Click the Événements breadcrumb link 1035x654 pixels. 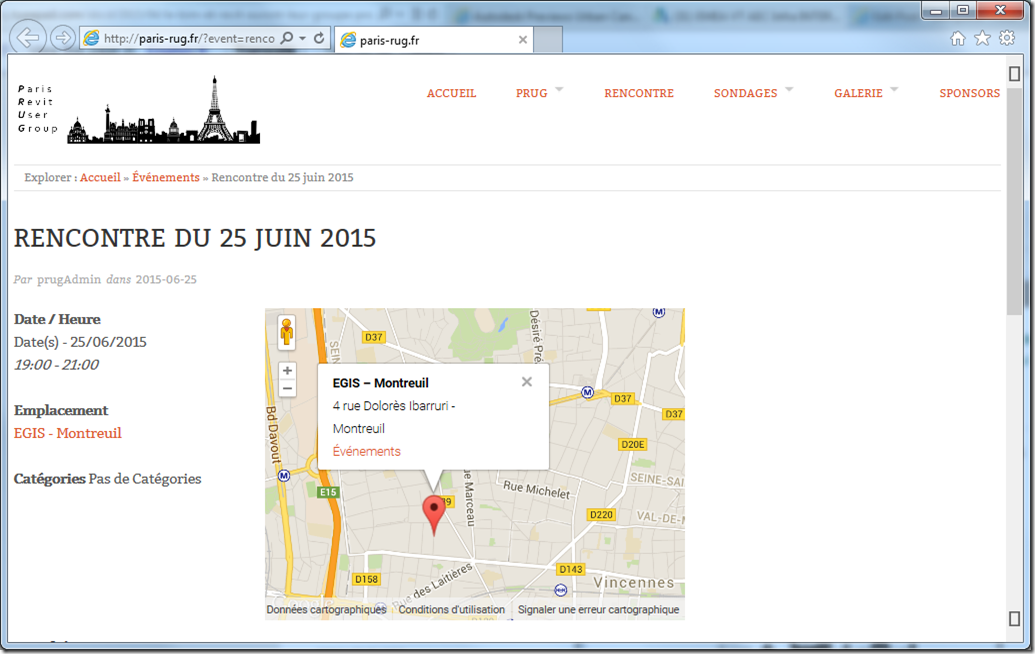click(x=166, y=177)
